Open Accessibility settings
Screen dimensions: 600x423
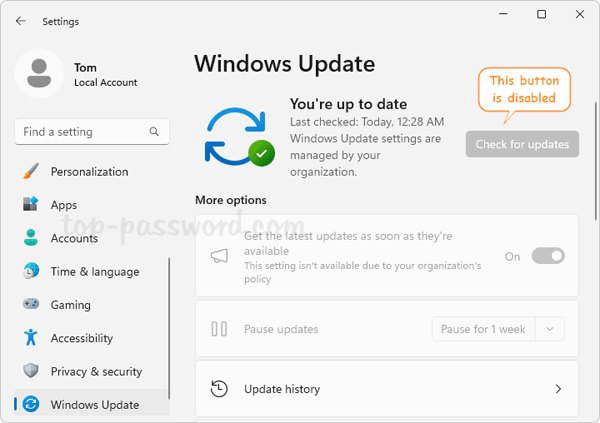92,338
